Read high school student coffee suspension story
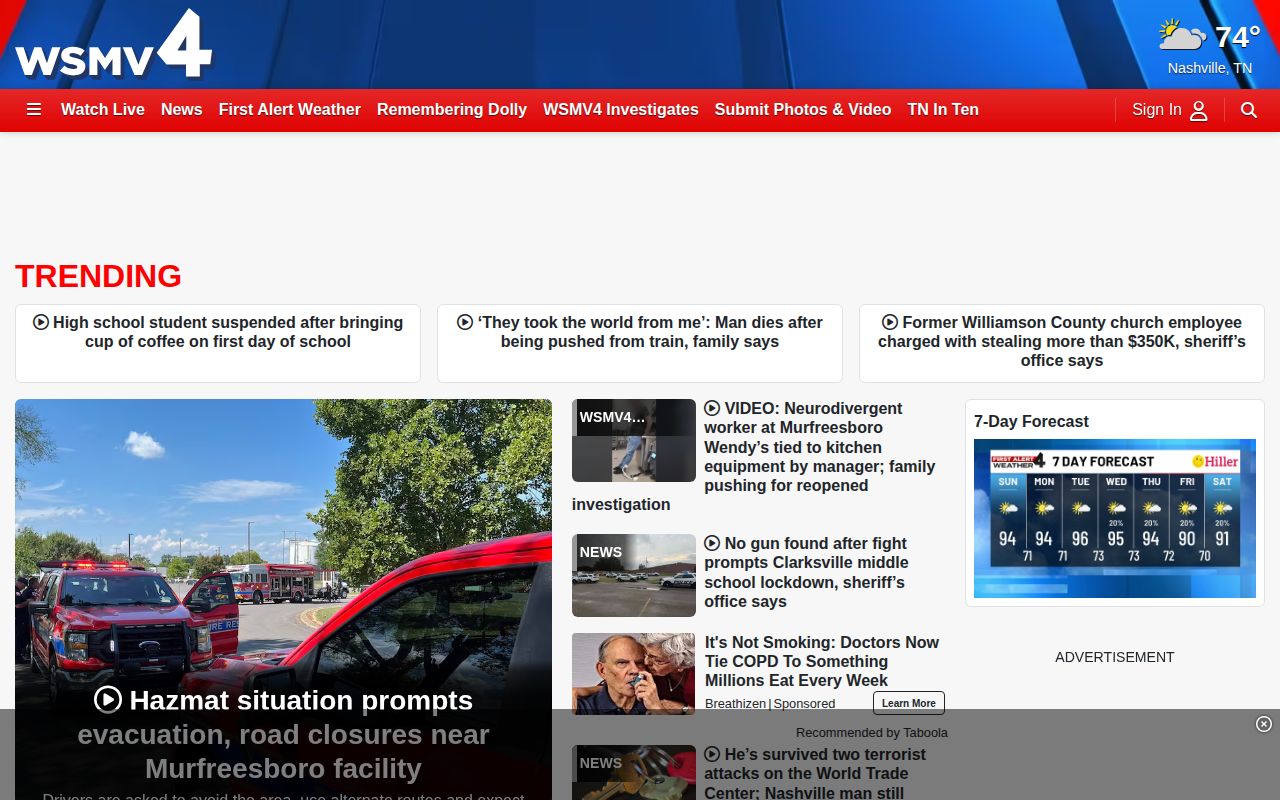 pos(228,332)
